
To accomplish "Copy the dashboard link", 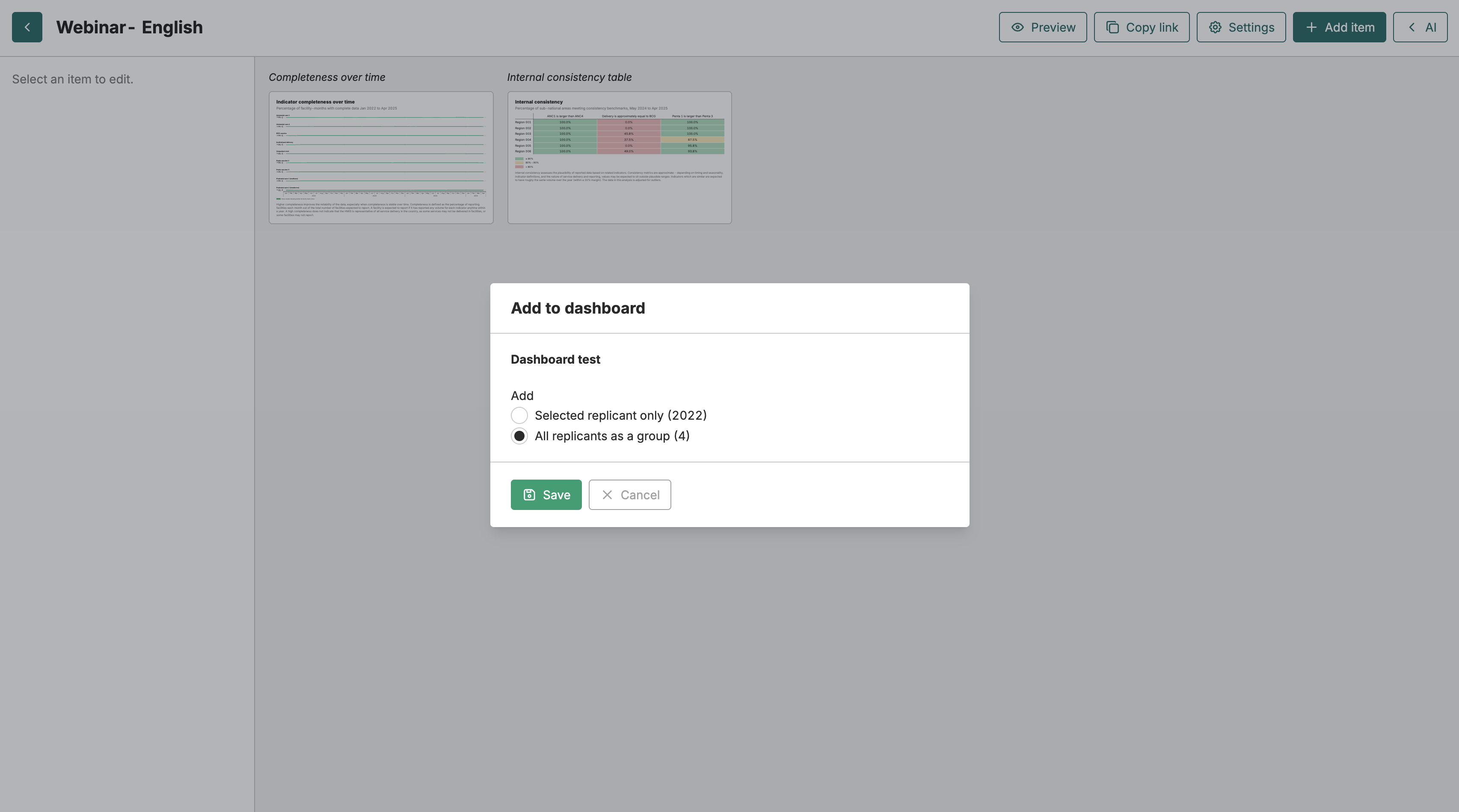I will click(1141, 27).
